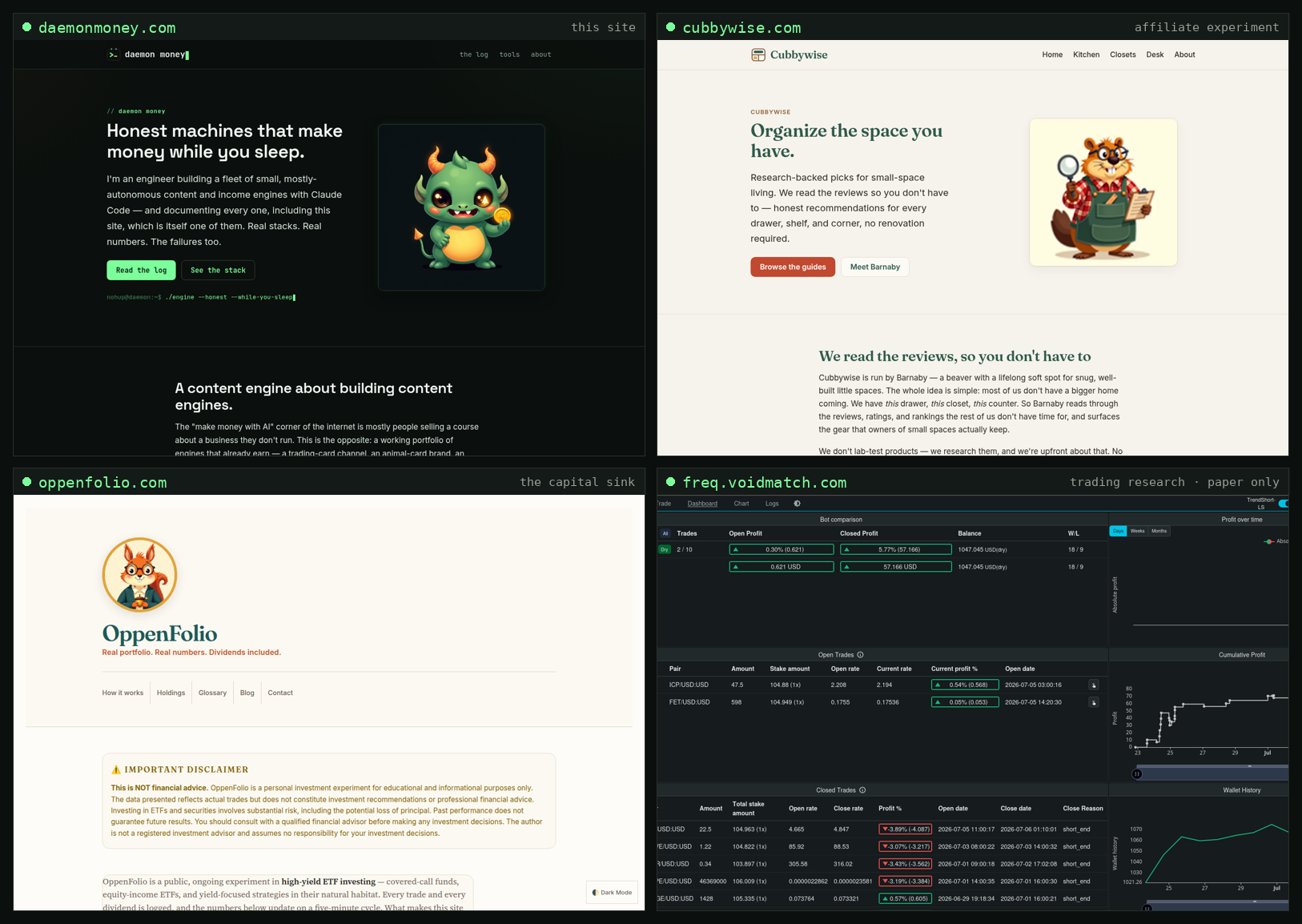Image resolution: width=1302 pixels, height=924 pixels.
Task: Click the green status dot beside cubbywise.com
Action: 671,27
